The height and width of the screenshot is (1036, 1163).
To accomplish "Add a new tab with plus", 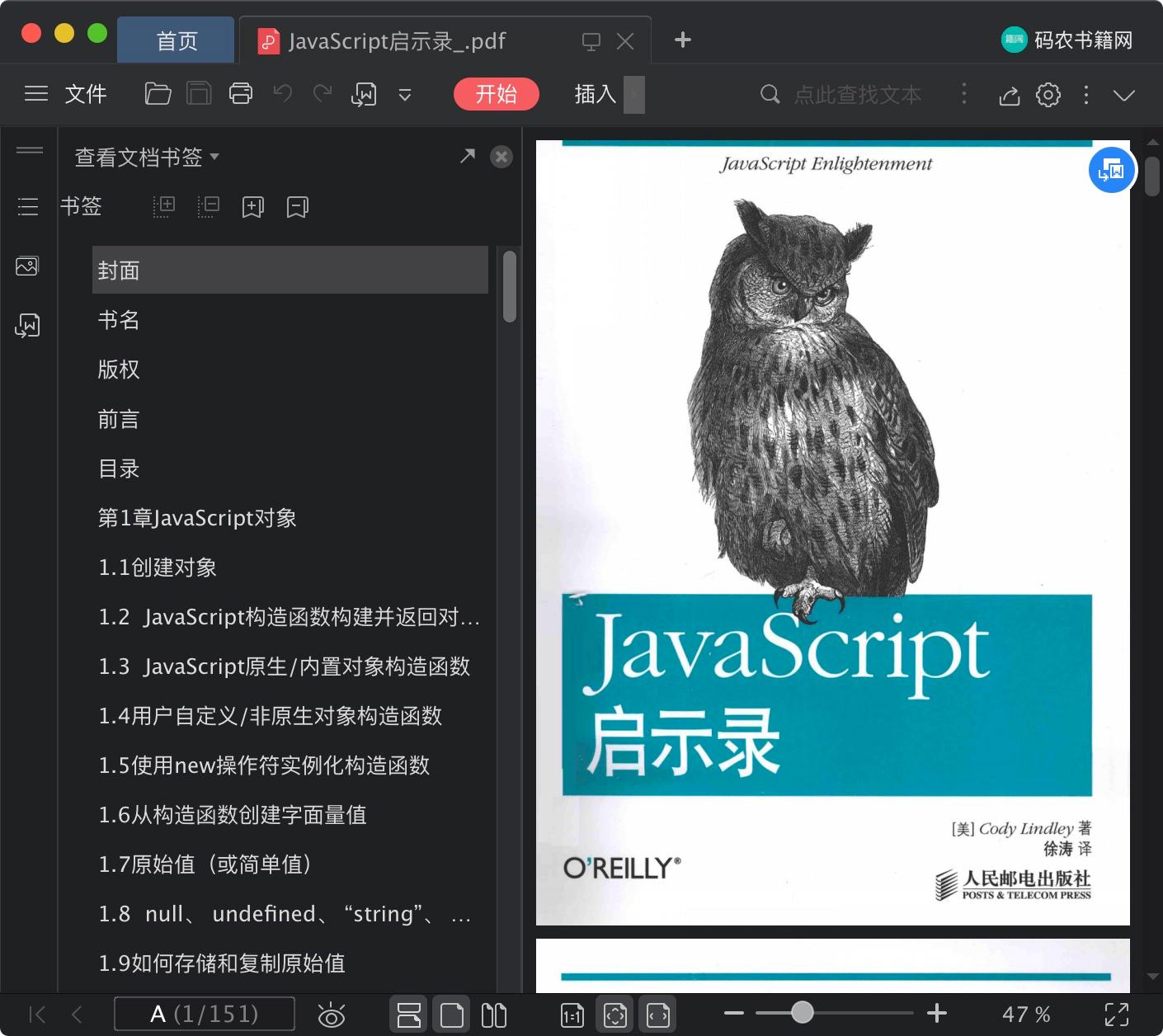I will click(x=683, y=40).
